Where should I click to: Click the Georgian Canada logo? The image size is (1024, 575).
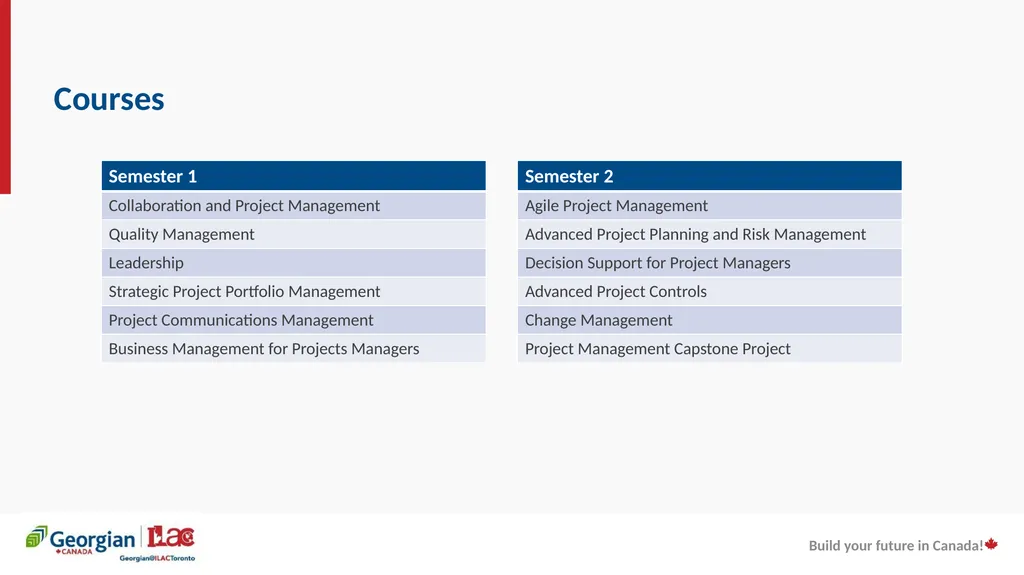[x=80, y=540]
